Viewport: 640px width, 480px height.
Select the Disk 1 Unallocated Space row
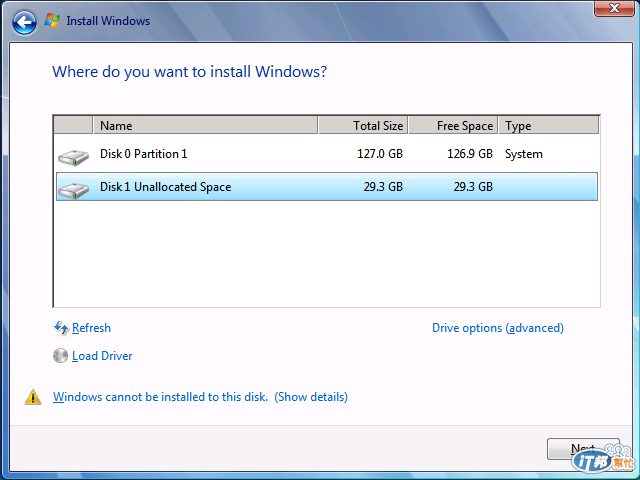pos(327,187)
